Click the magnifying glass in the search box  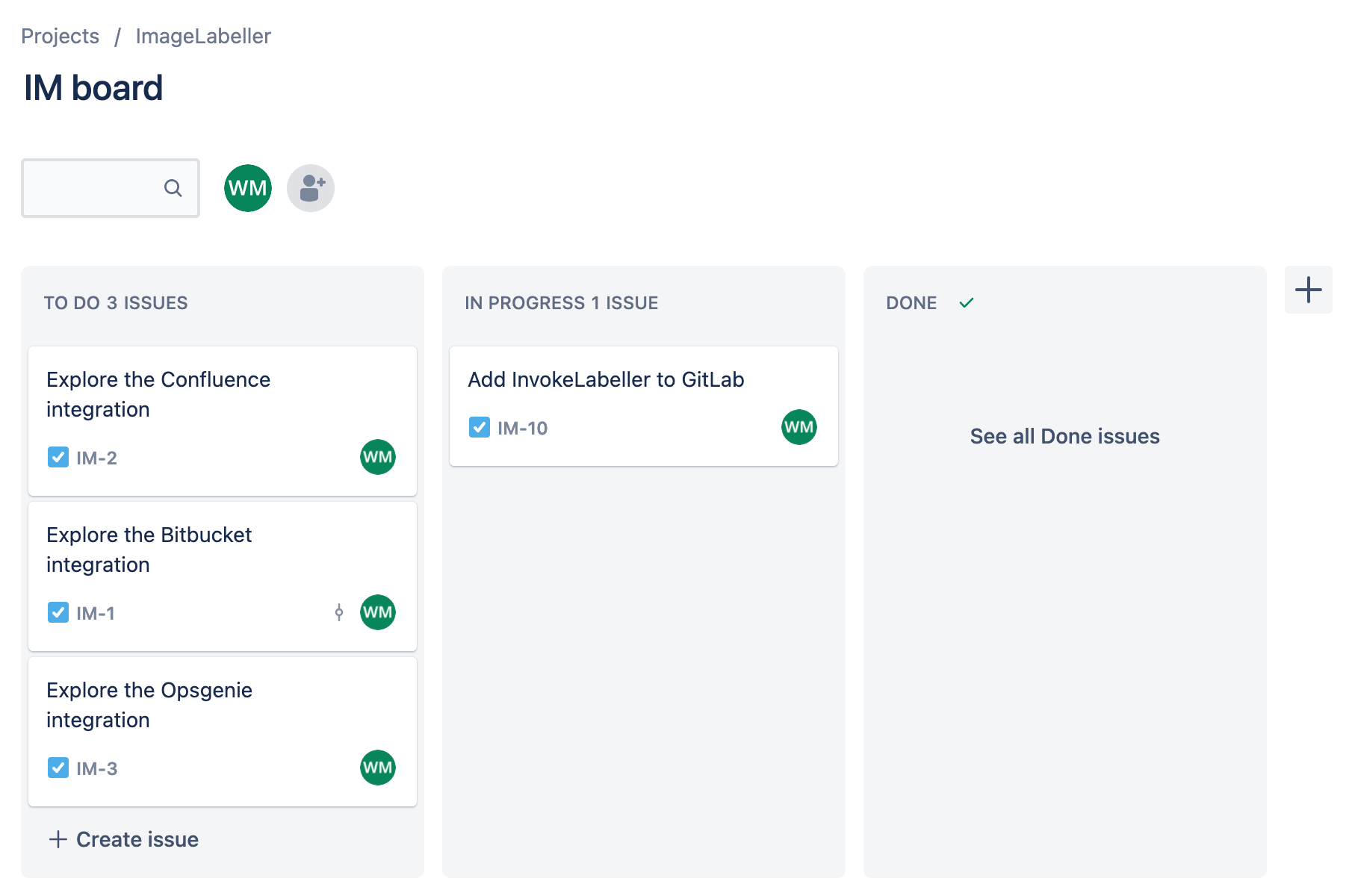click(173, 188)
